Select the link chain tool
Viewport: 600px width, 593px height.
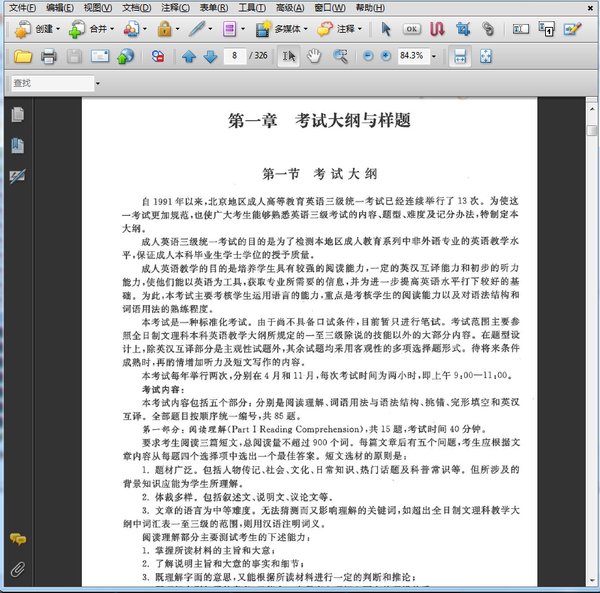(x=488, y=29)
